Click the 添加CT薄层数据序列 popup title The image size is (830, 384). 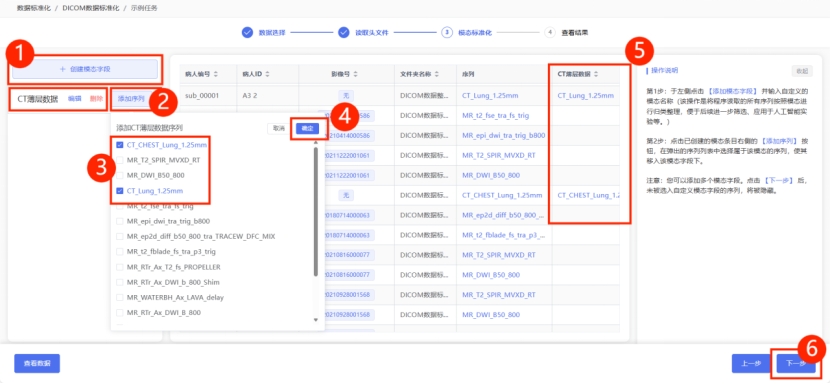point(150,128)
